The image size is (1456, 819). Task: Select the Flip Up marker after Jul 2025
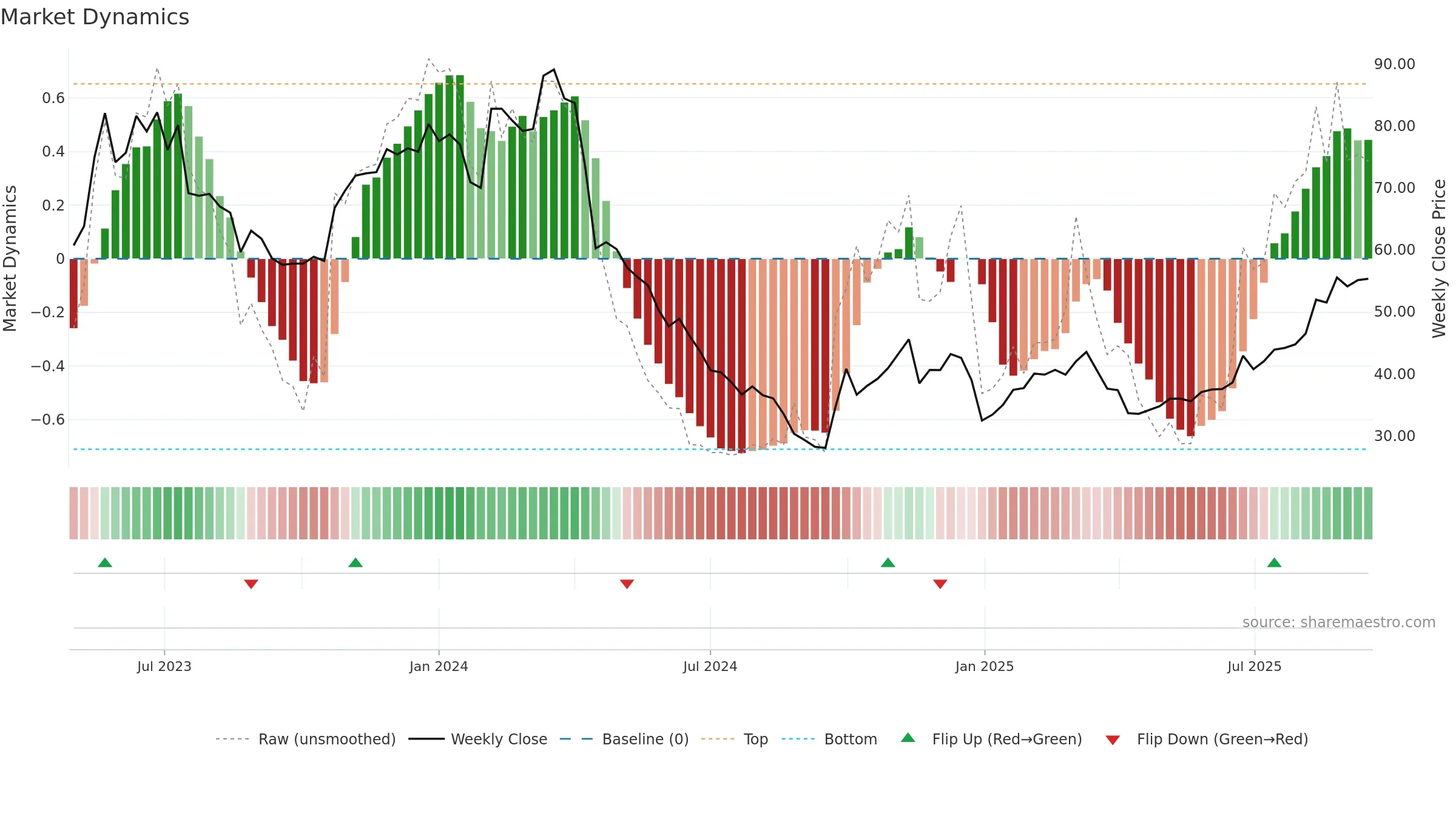tap(1275, 563)
